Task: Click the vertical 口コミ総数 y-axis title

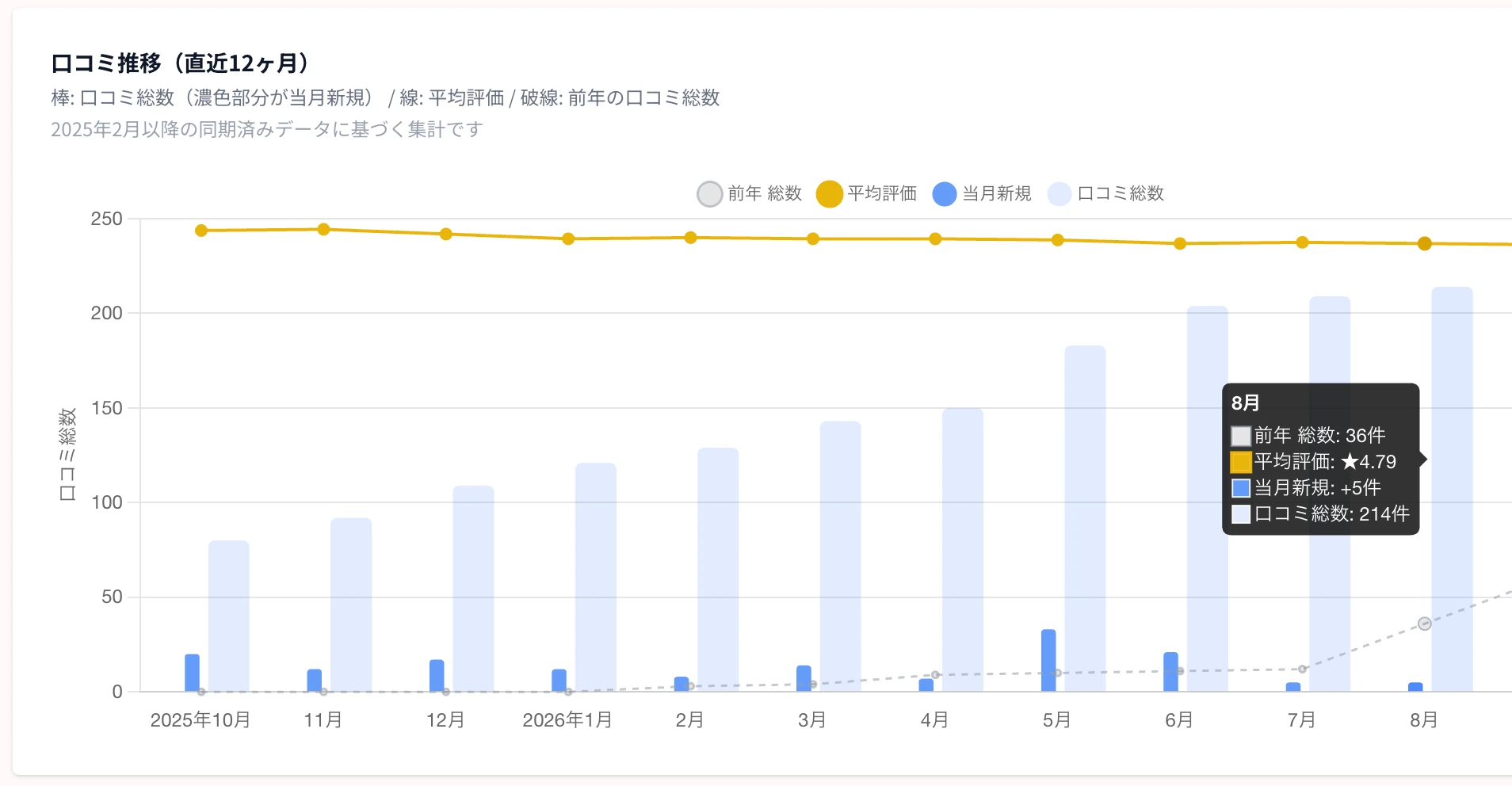Action: 67,454
